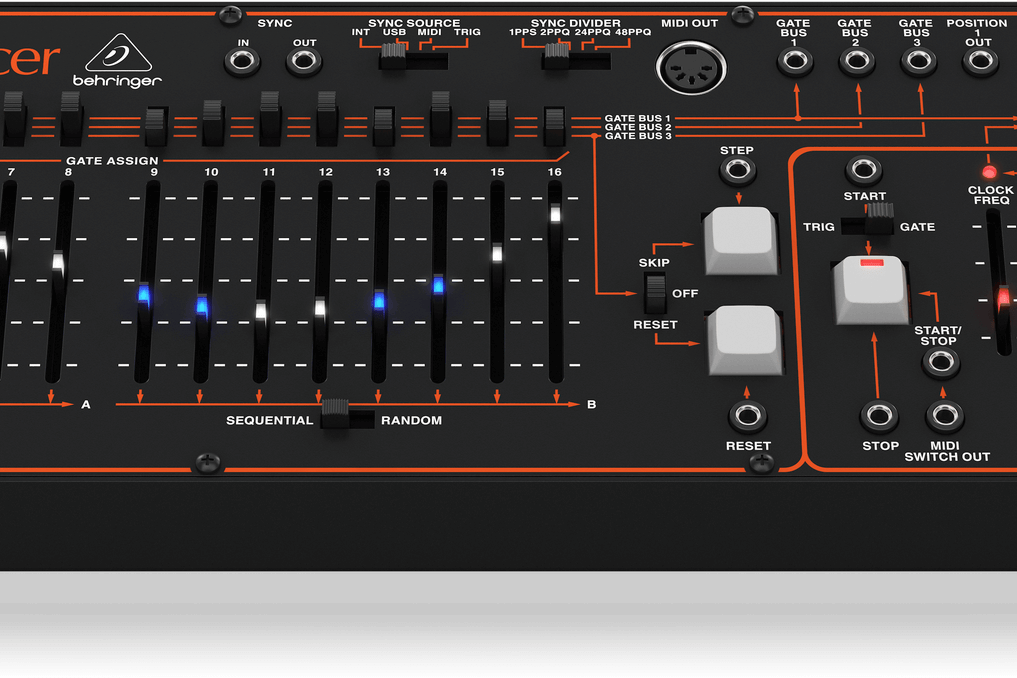This screenshot has width=1017, height=678.
Task: Click step 12 slider cap
Action: coord(320,308)
